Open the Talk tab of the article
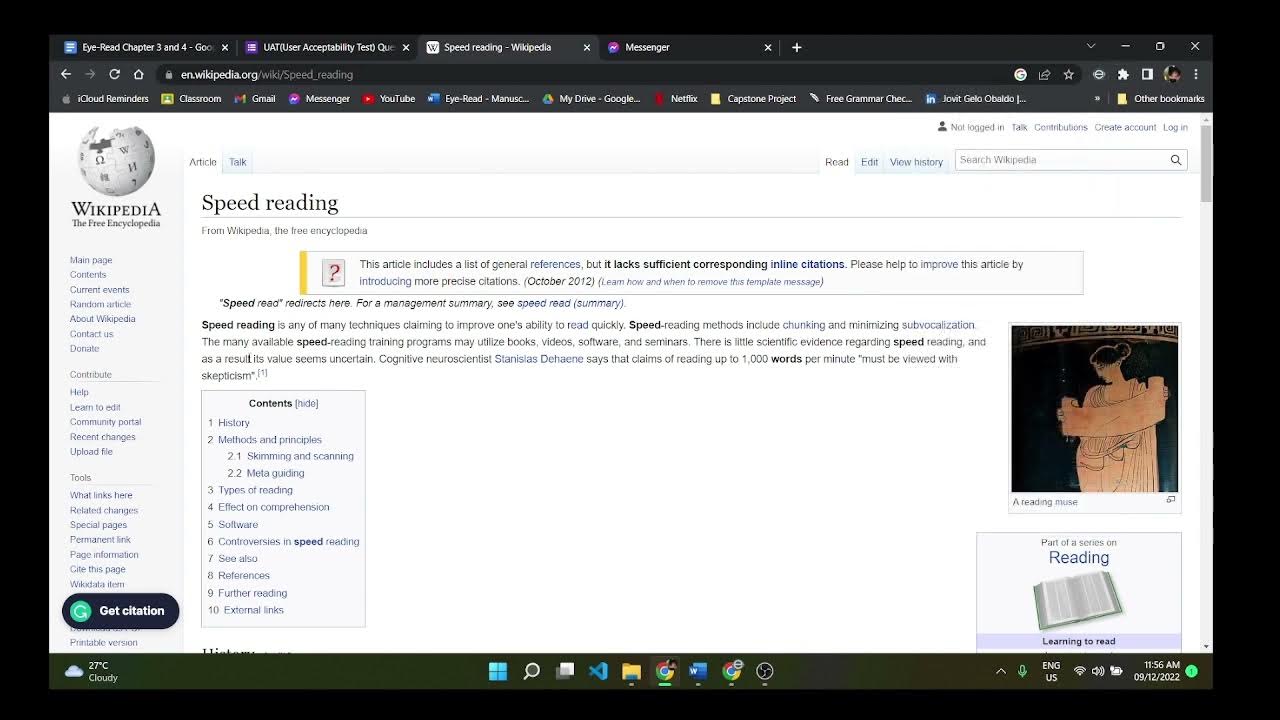The height and width of the screenshot is (720, 1280). pos(237,162)
